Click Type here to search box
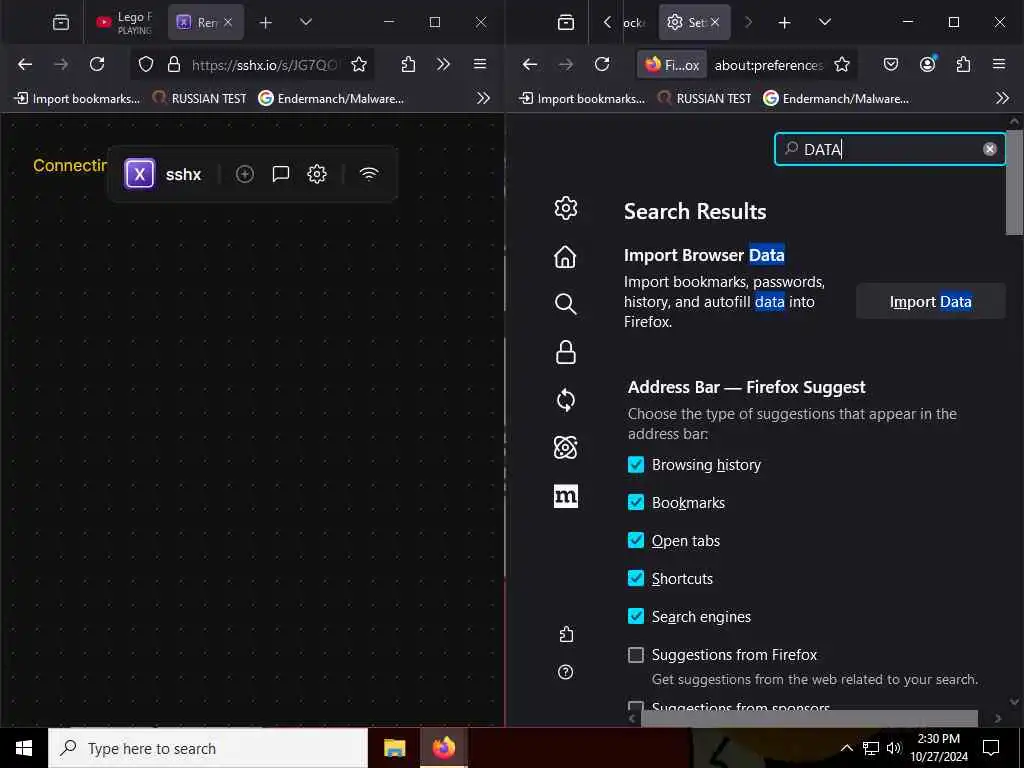 point(208,748)
